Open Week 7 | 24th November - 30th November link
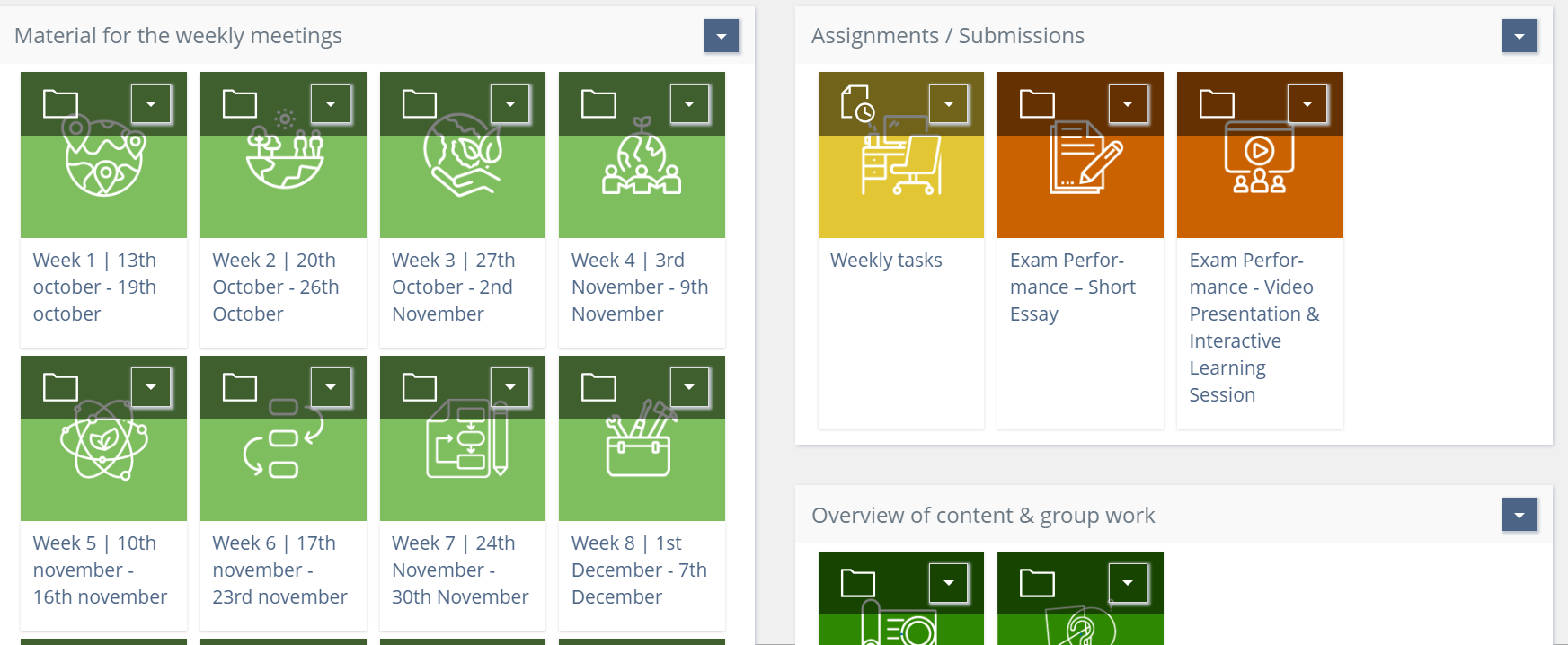This screenshot has height=645, width=1568. [460, 570]
